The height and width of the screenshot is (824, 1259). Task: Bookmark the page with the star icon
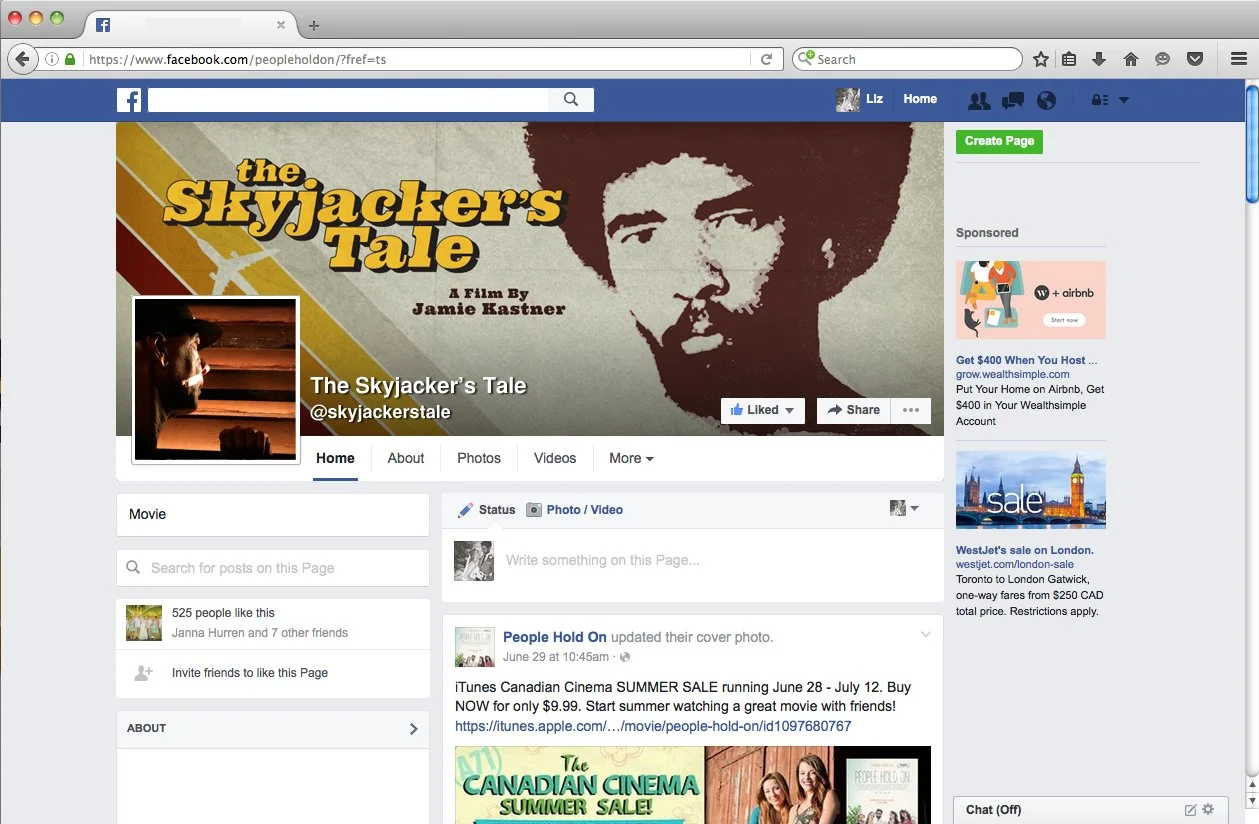[1040, 59]
